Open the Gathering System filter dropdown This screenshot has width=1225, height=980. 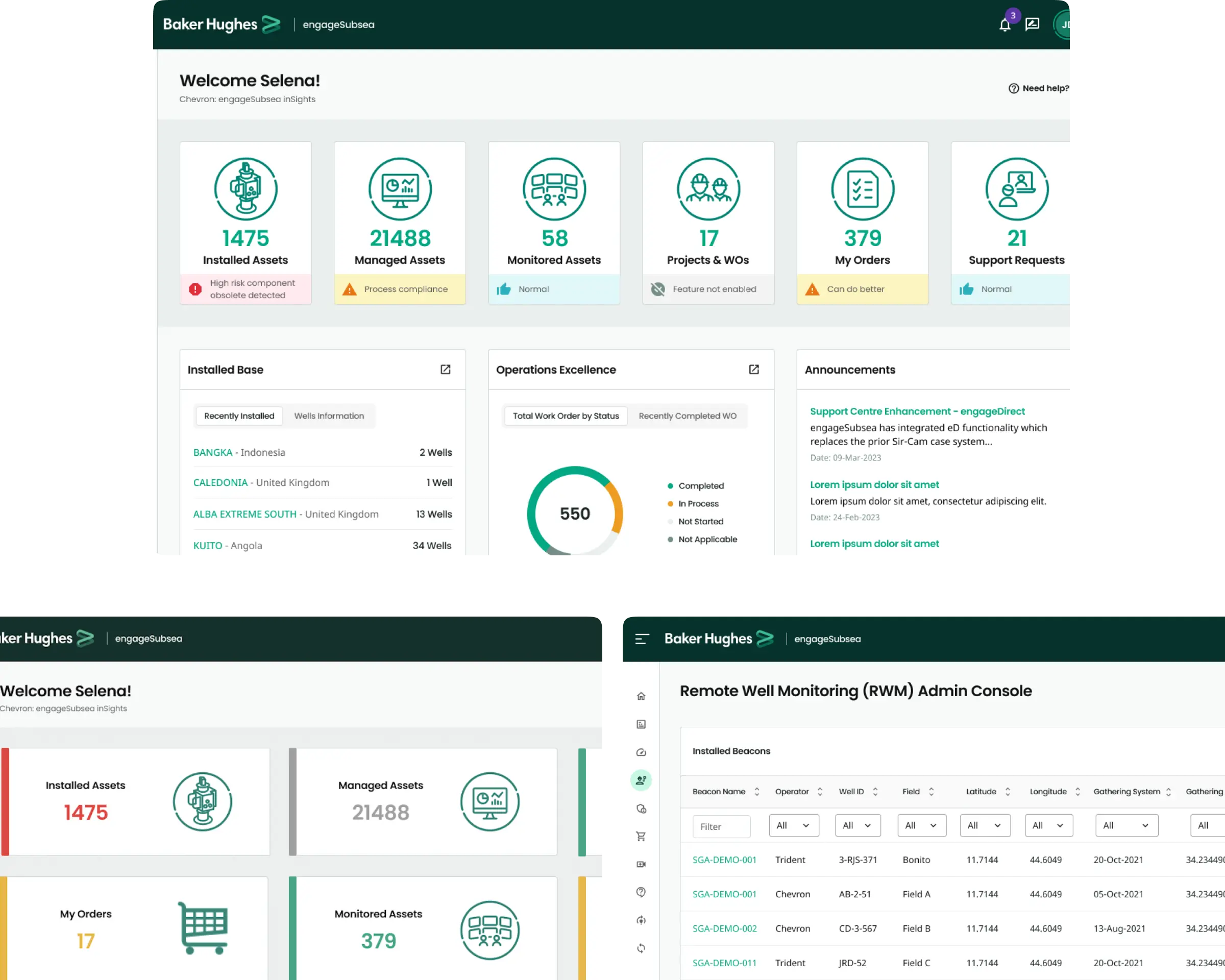(x=1125, y=825)
